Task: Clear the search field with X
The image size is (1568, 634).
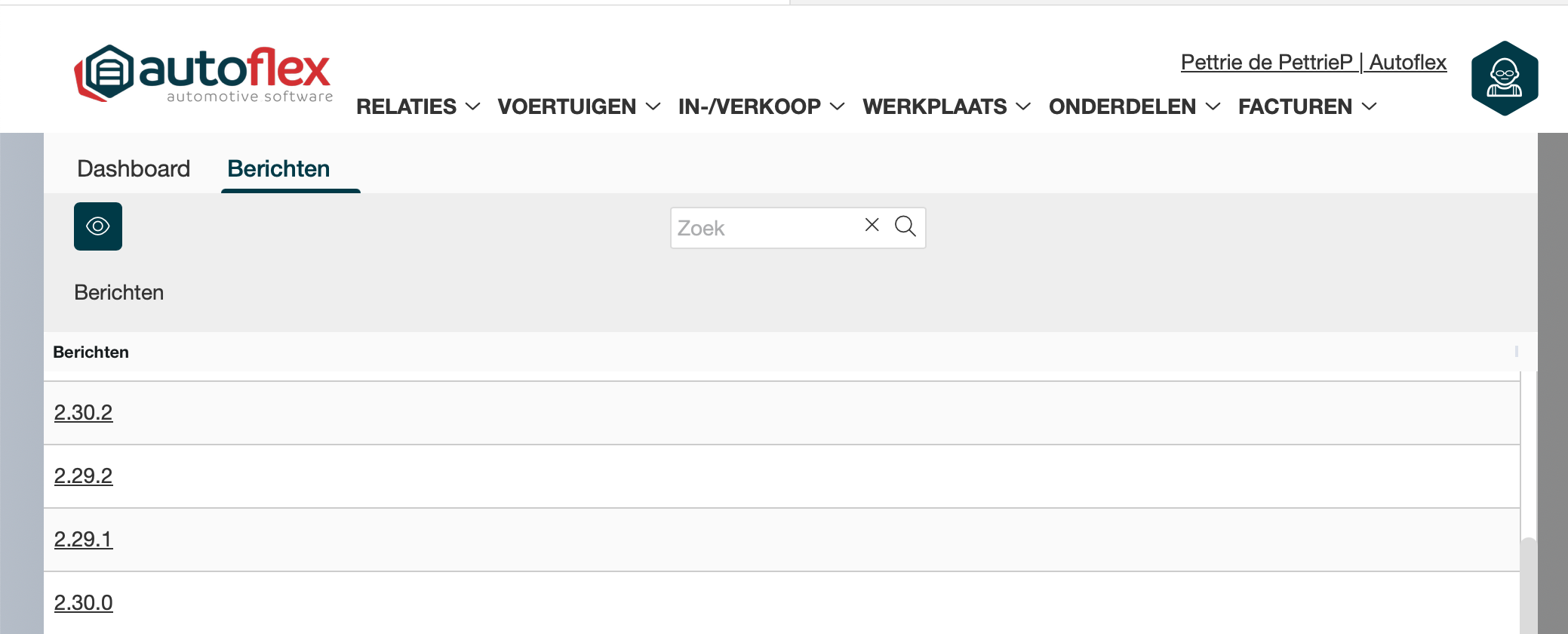Action: [x=872, y=225]
